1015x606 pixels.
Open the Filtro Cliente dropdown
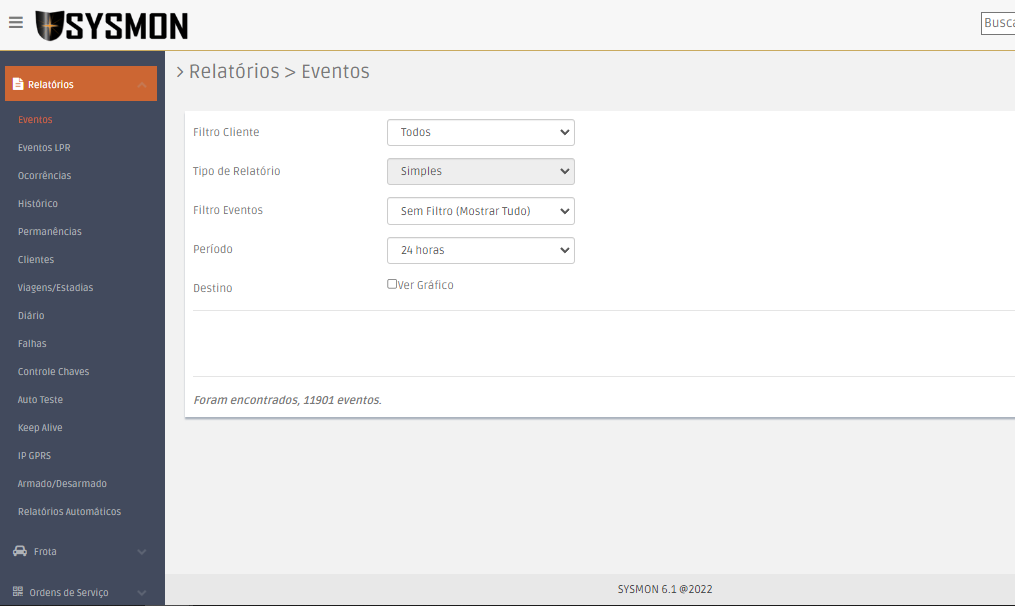(x=480, y=132)
